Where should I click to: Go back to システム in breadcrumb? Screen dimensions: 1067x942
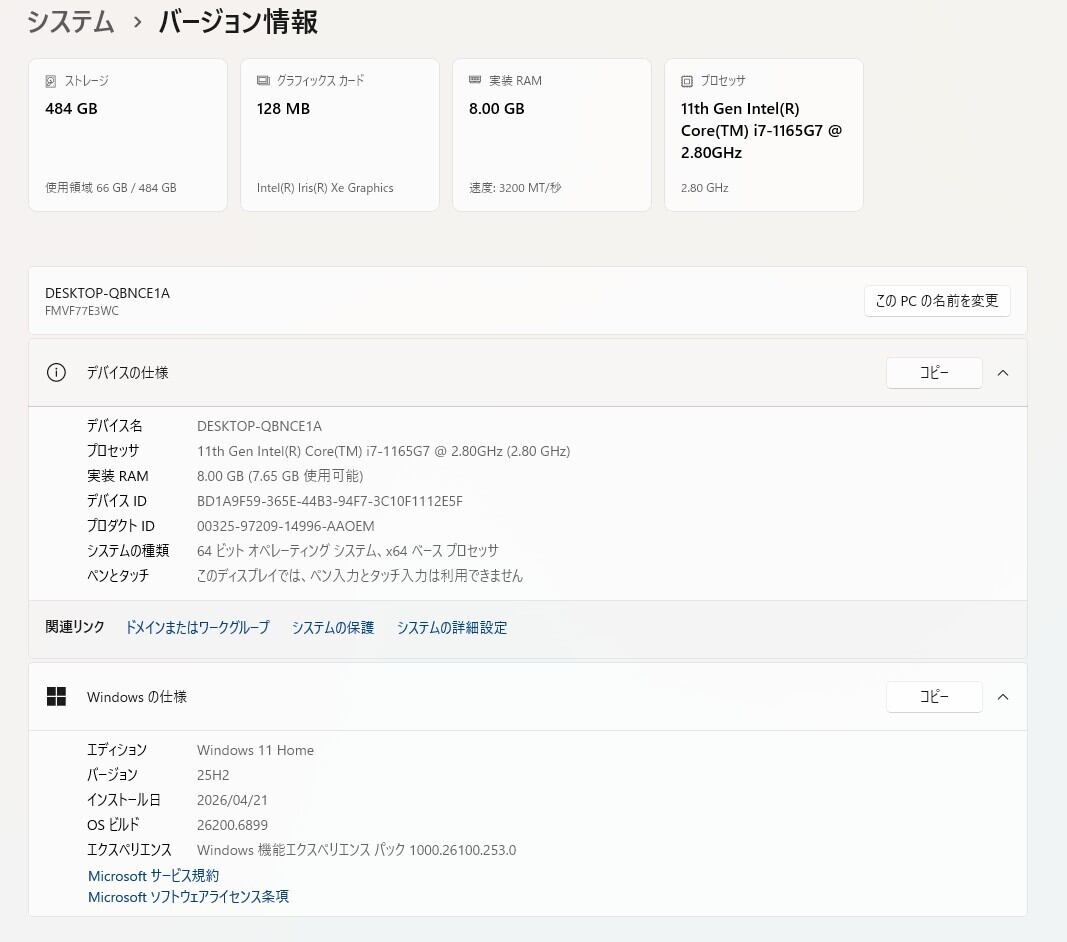(71, 22)
